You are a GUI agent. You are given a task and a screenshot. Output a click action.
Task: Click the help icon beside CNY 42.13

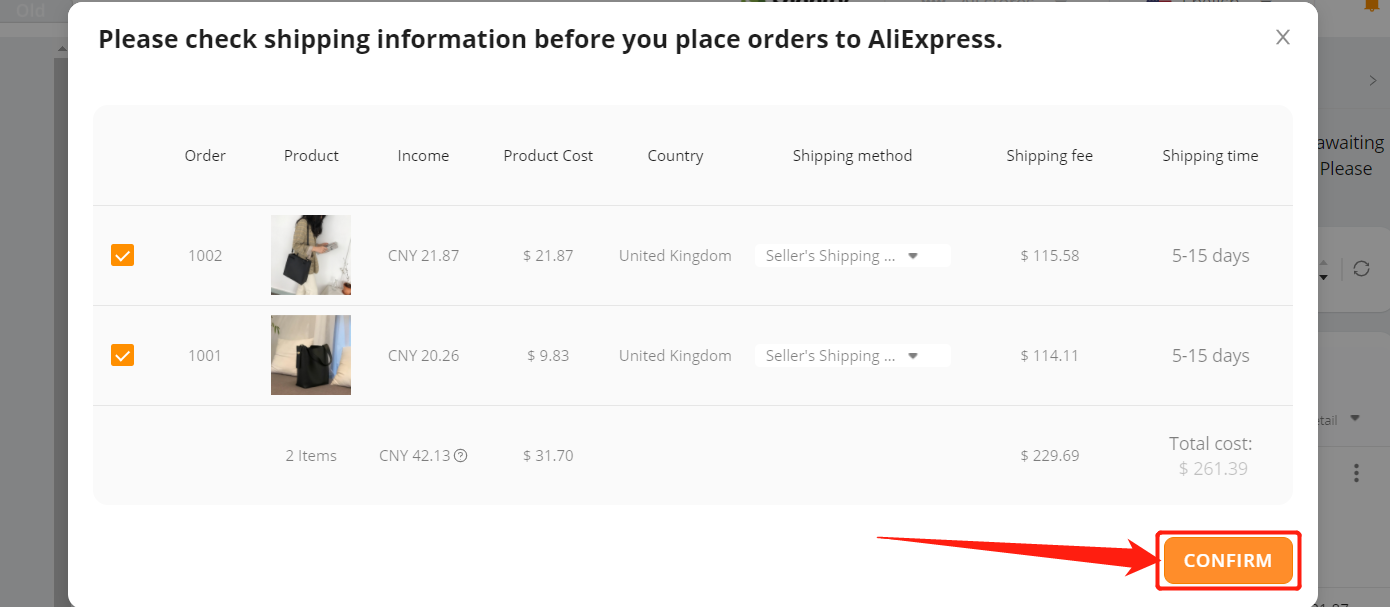click(461, 455)
